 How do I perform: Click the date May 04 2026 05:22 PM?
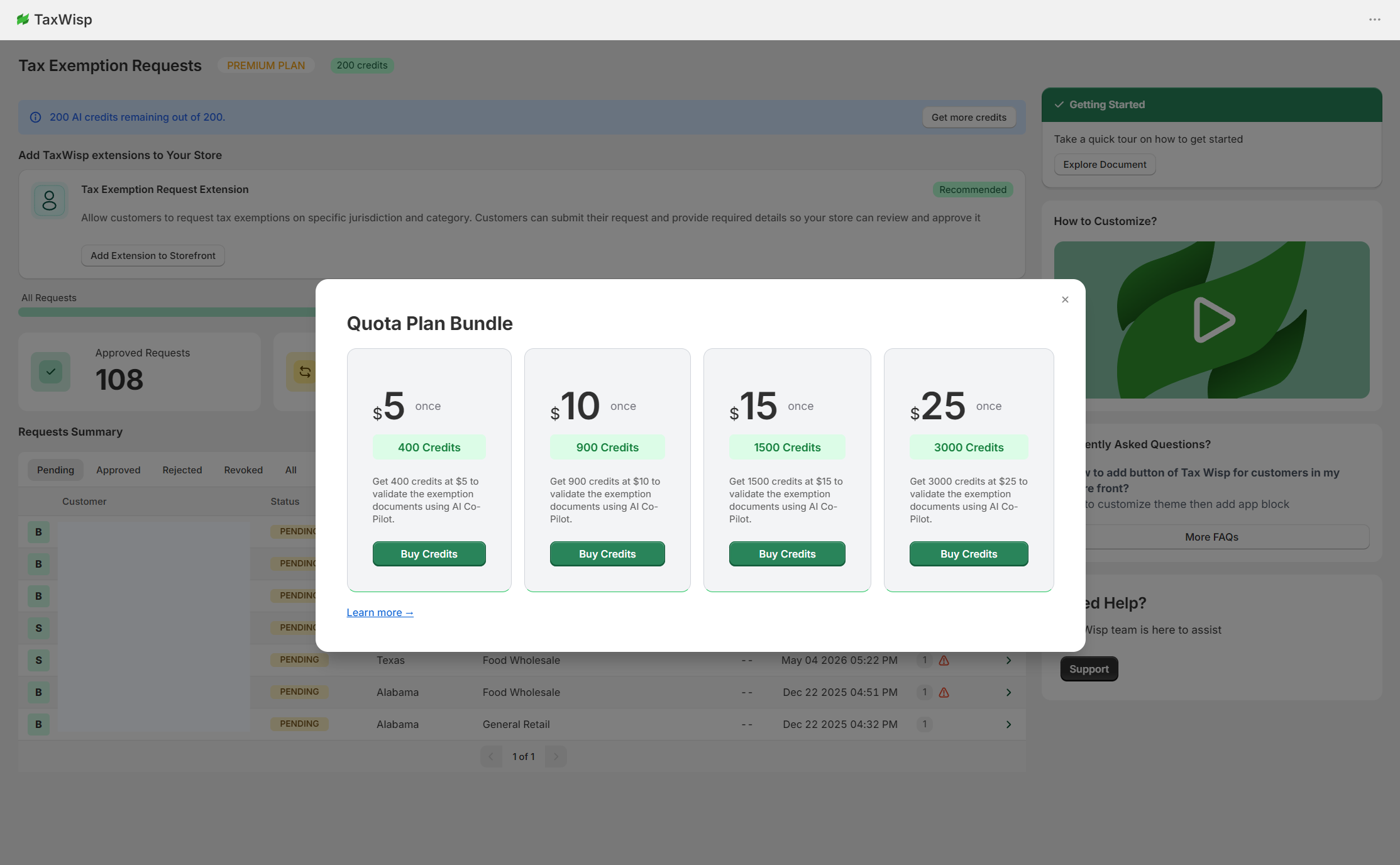[x=839, y=661]
